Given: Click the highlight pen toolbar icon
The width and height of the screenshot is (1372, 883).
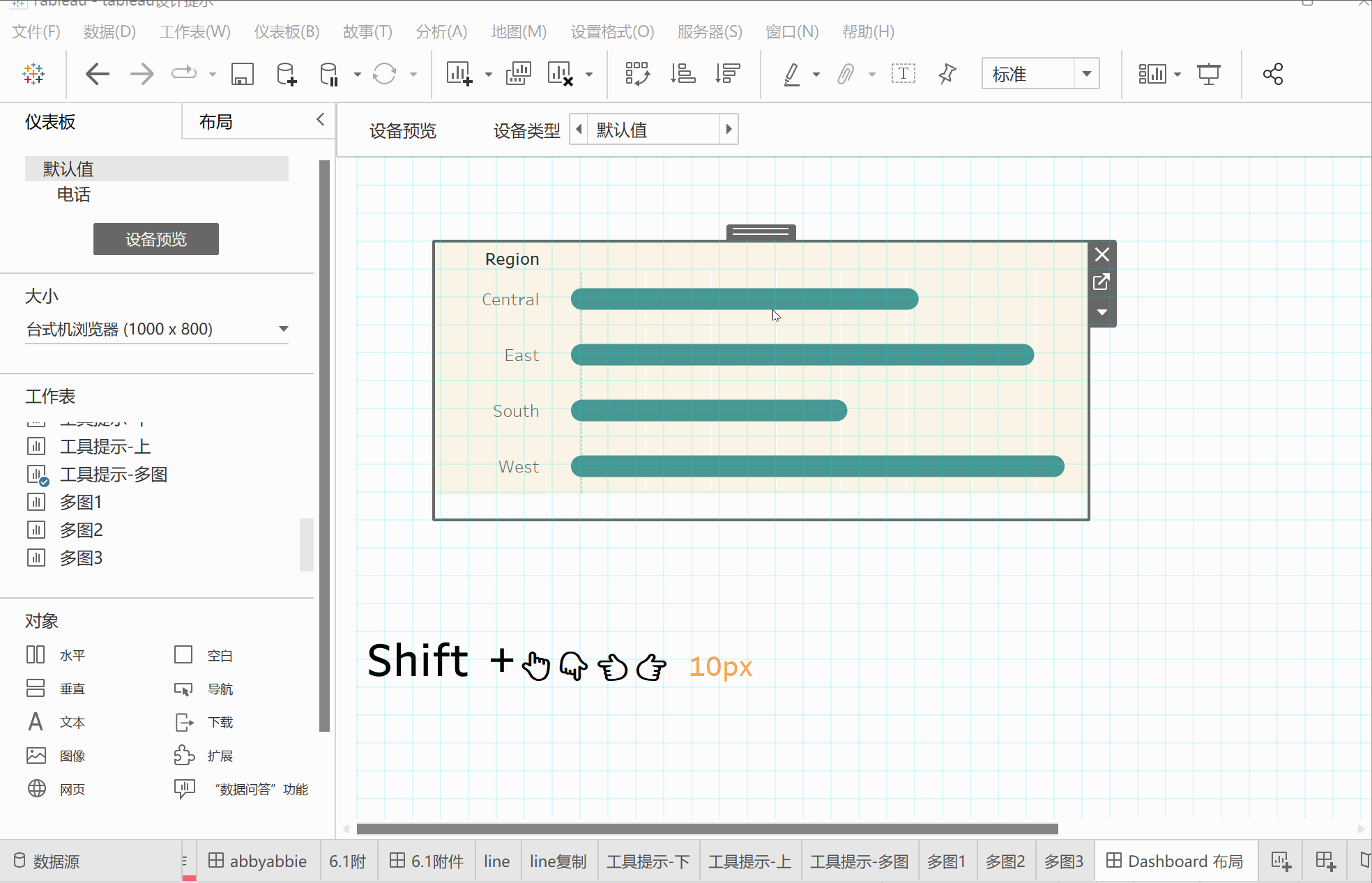Looking at the screenshot, I should click(791, 74).
